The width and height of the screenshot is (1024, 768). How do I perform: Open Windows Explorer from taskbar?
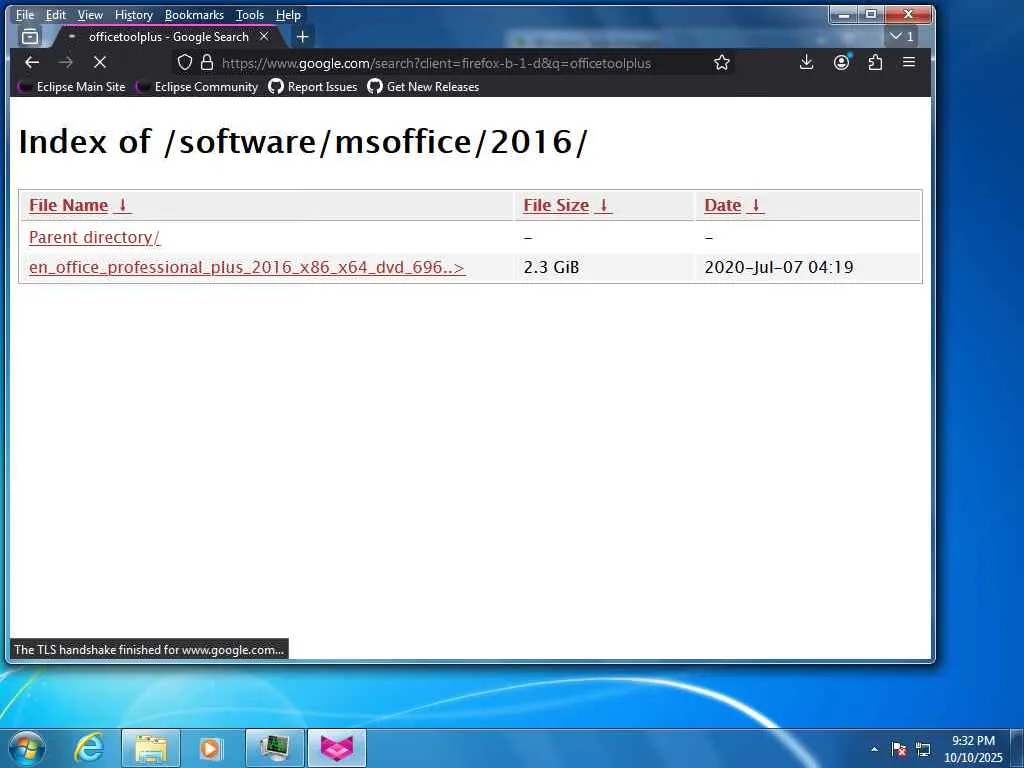tap(151, 748)
